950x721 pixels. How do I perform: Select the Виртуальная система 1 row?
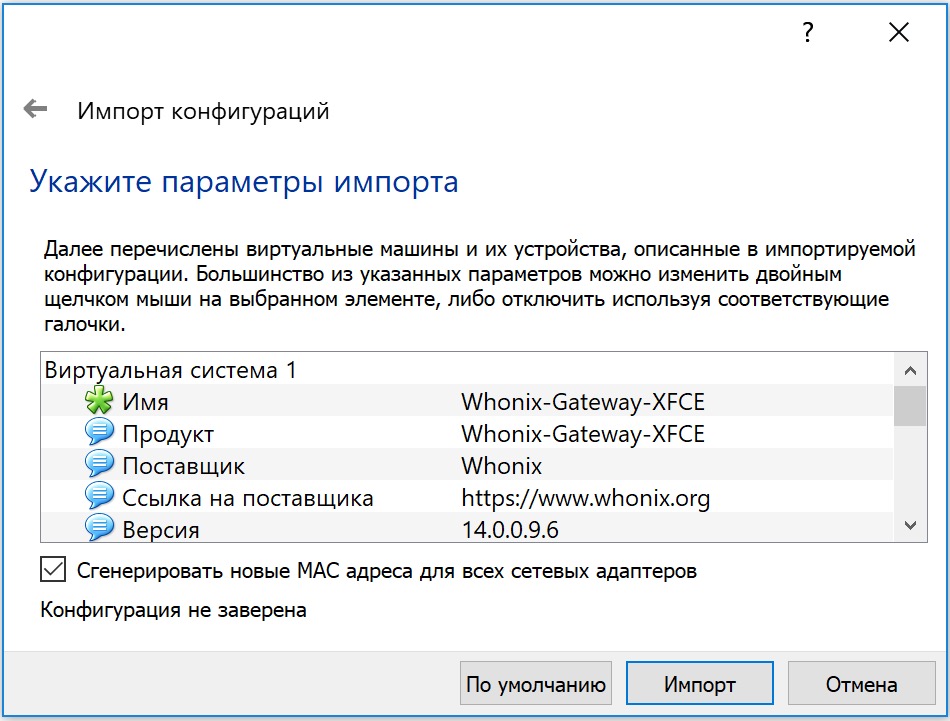467,370
